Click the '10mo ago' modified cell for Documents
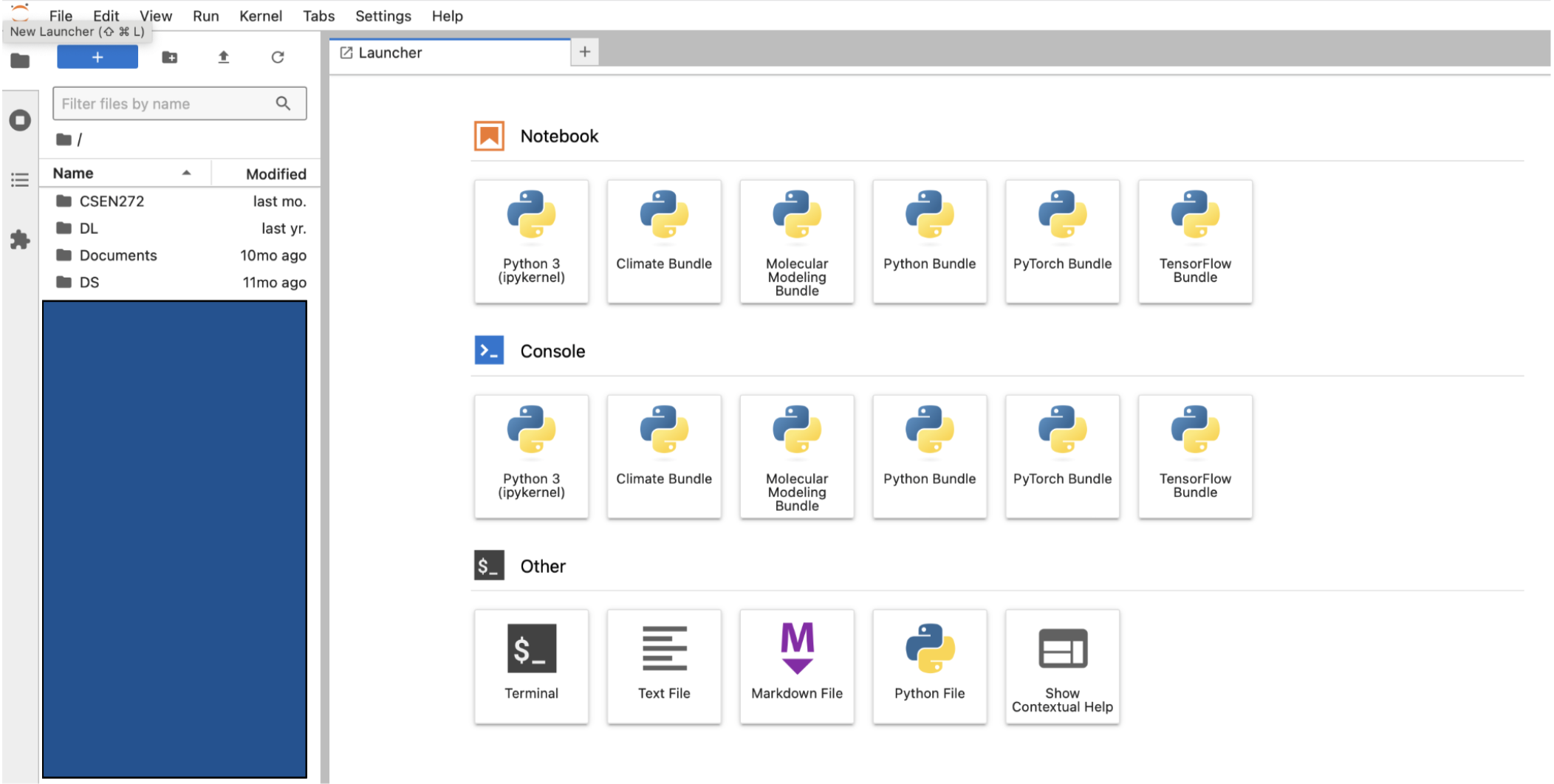The image size is (1554, 784). [x=273, y=255]
